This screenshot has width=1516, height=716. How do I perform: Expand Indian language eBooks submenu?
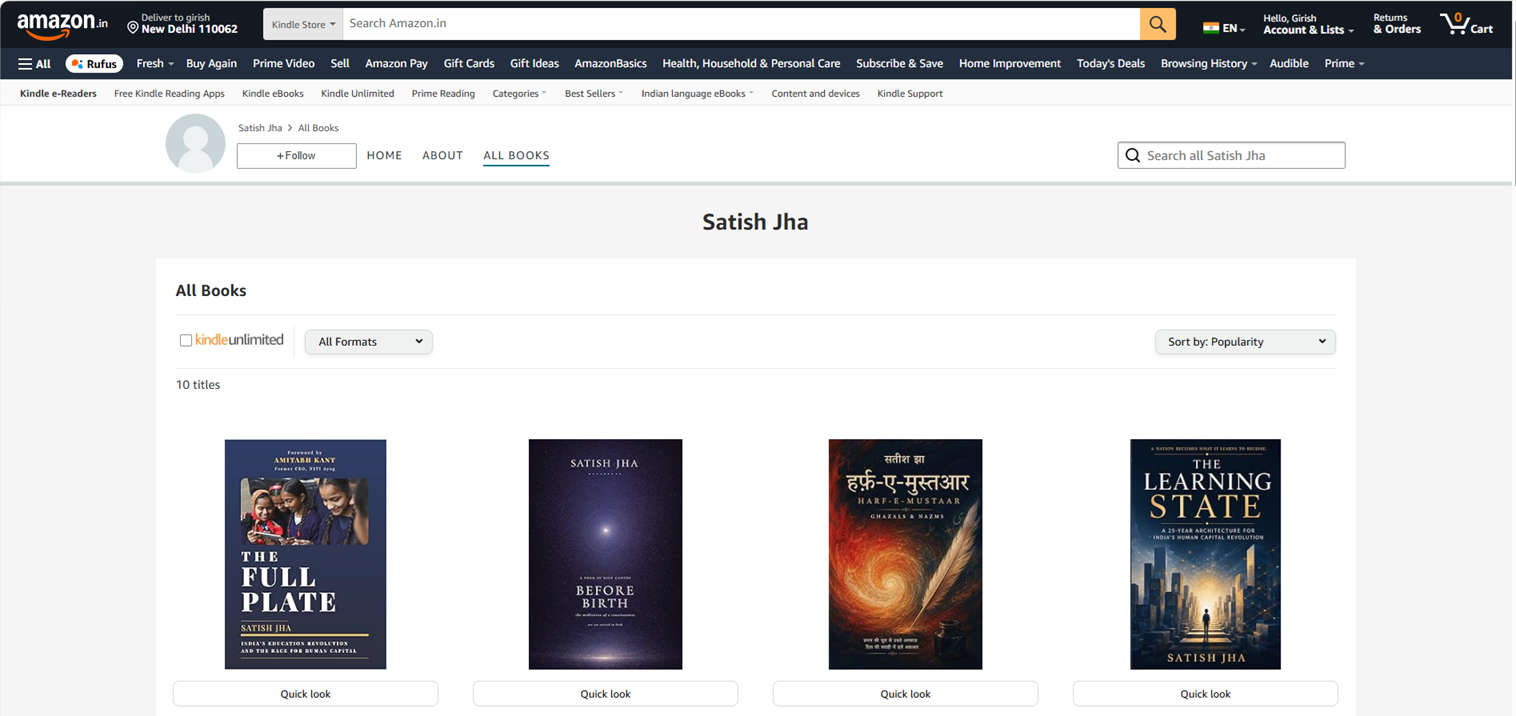coord(697,93)
